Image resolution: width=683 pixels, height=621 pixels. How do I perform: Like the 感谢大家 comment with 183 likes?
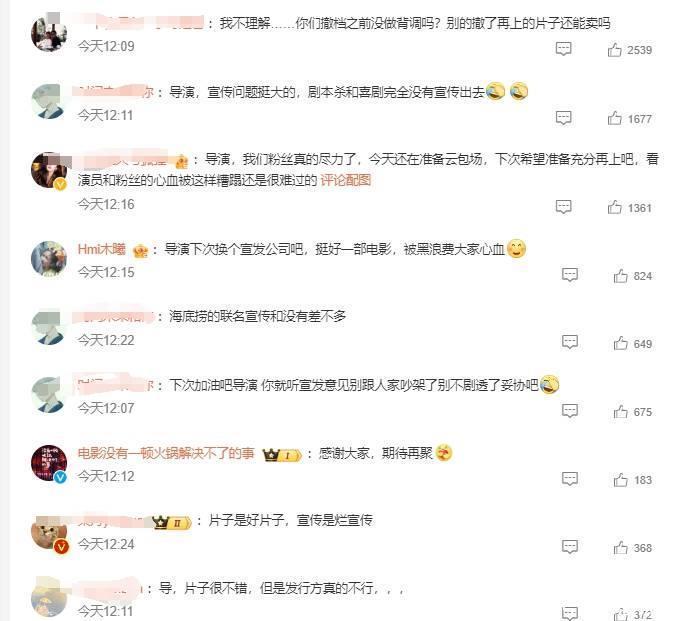tap(621, 479)
